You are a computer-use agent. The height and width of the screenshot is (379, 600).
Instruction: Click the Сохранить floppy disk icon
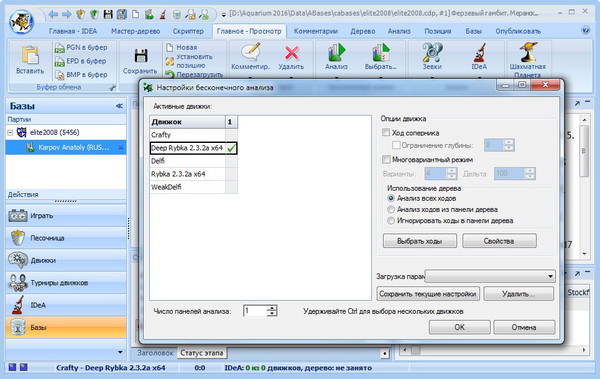pyautogui.click(x=140, y=56)
